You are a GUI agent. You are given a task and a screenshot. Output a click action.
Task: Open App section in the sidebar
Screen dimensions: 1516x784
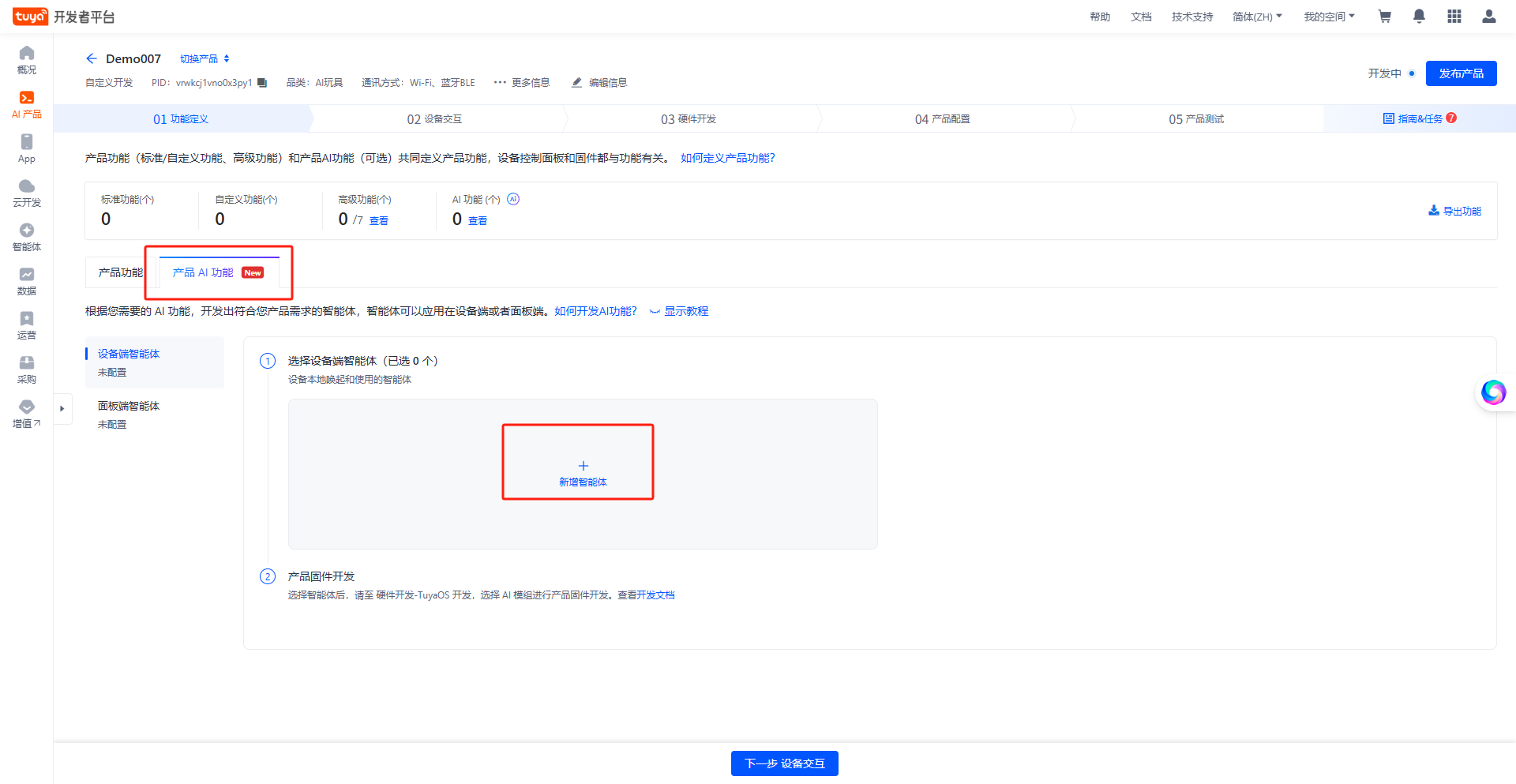27,148
